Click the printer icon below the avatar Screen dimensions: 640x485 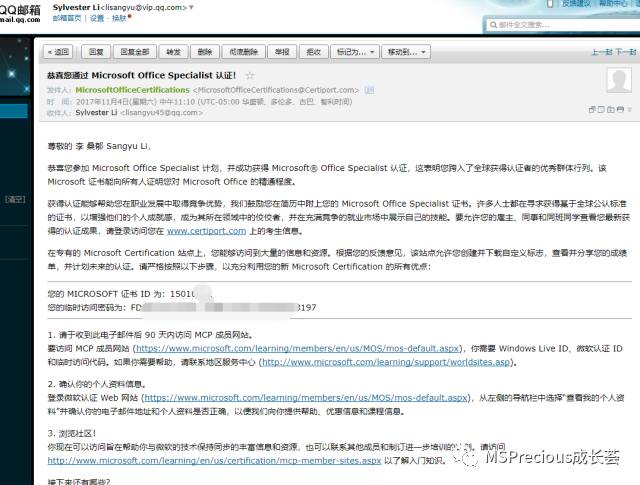(x=620, y=109)
